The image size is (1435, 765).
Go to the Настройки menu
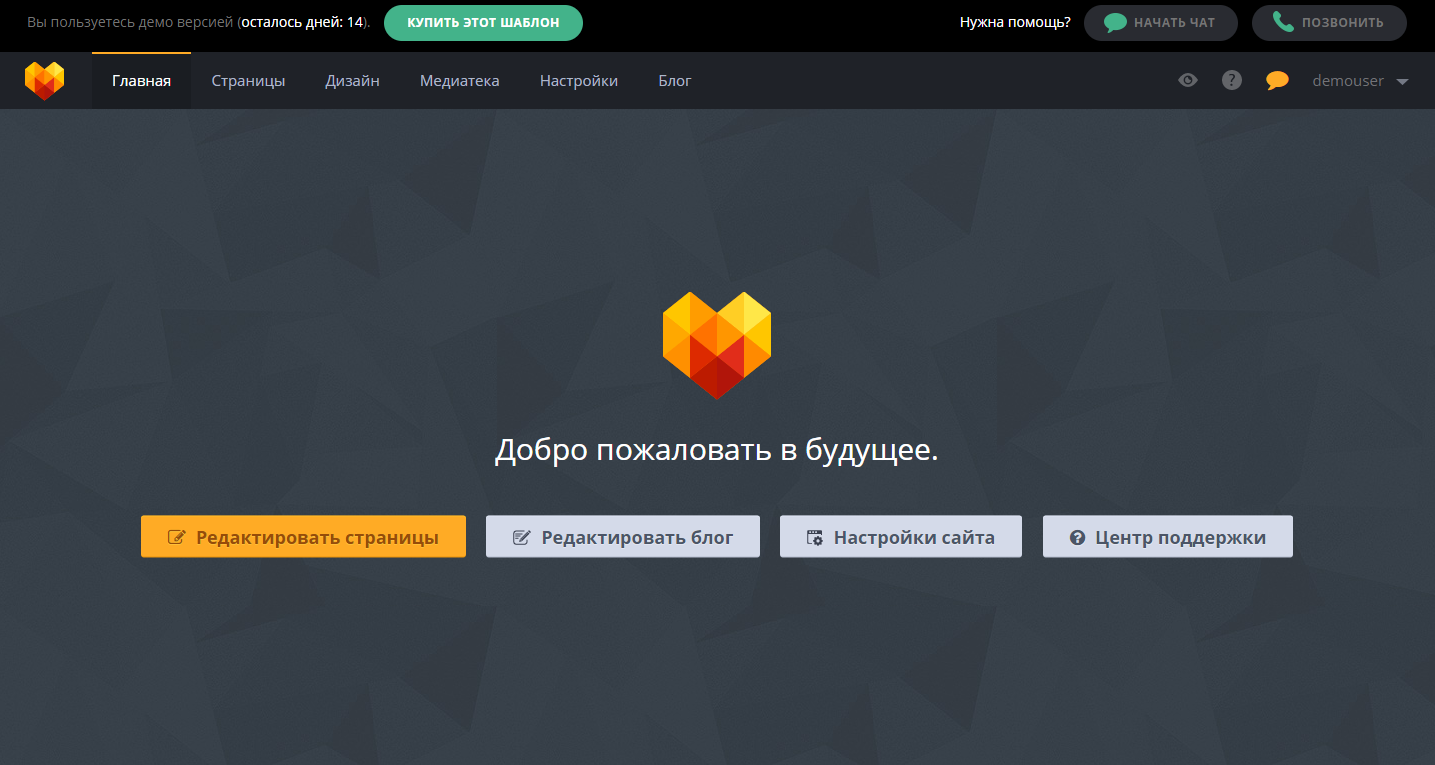[x=578, y=81]
